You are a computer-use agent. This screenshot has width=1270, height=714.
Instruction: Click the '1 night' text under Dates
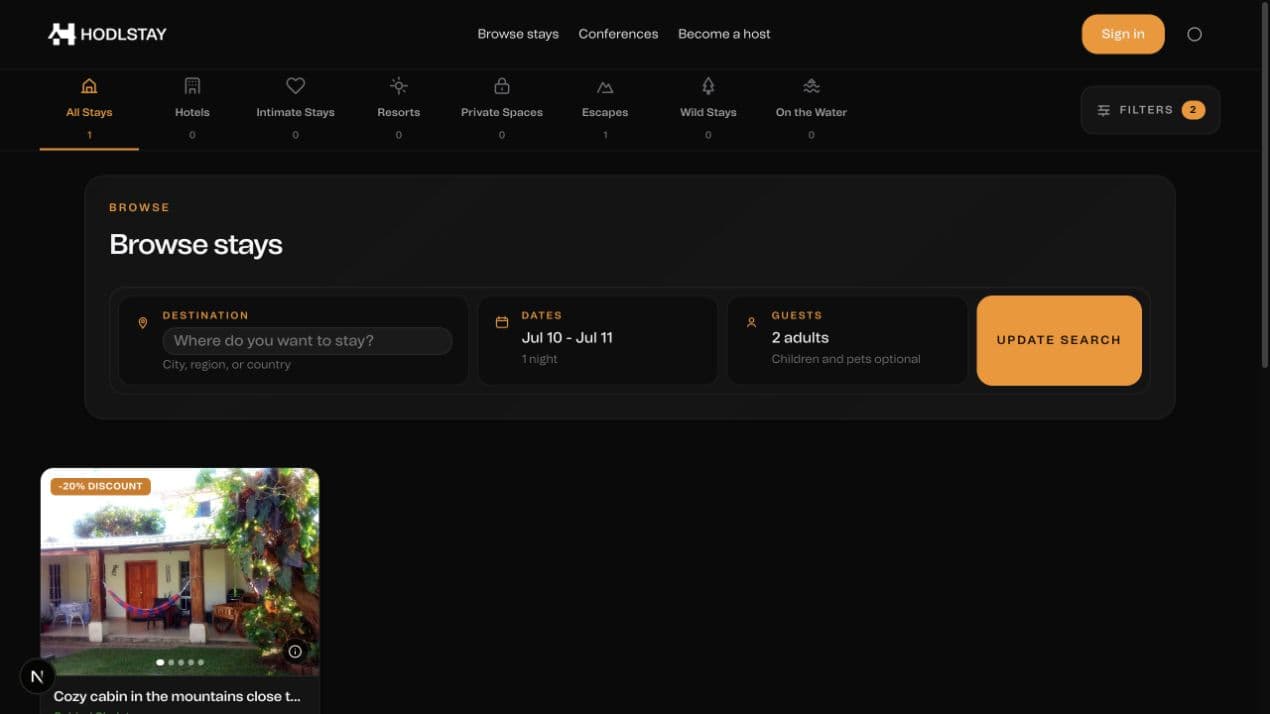pos(540,359)
